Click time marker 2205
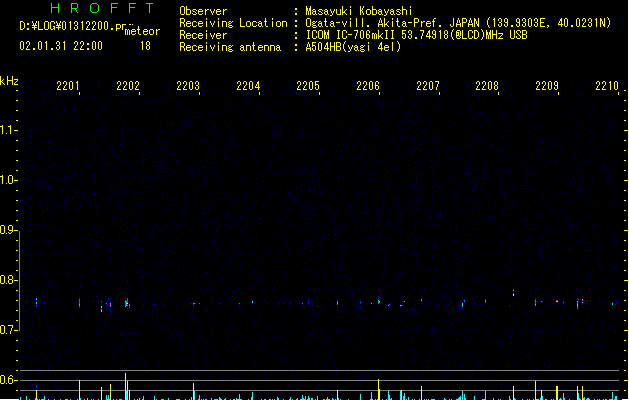 pyautogui.click(x=308, y=86)
